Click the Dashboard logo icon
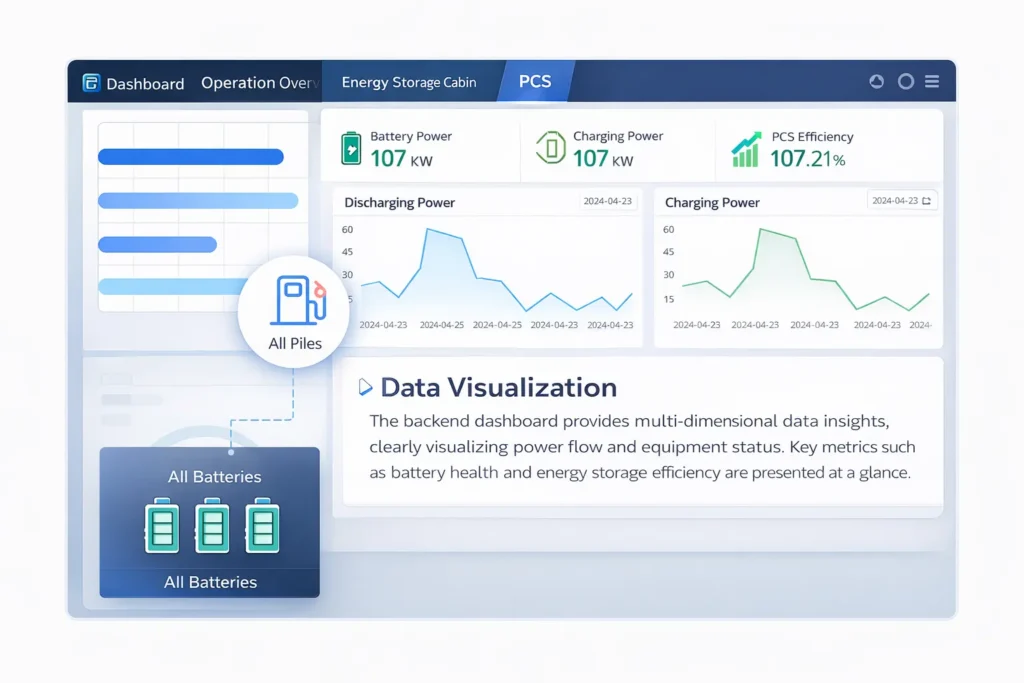This screenshot has height=683, width=1024. click(x=91, y=83)
